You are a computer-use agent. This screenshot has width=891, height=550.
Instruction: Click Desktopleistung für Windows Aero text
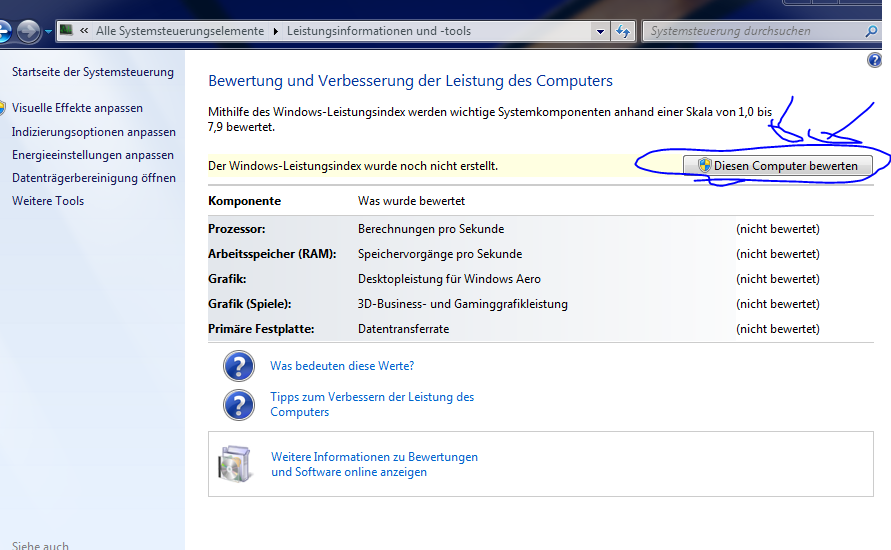449,279
